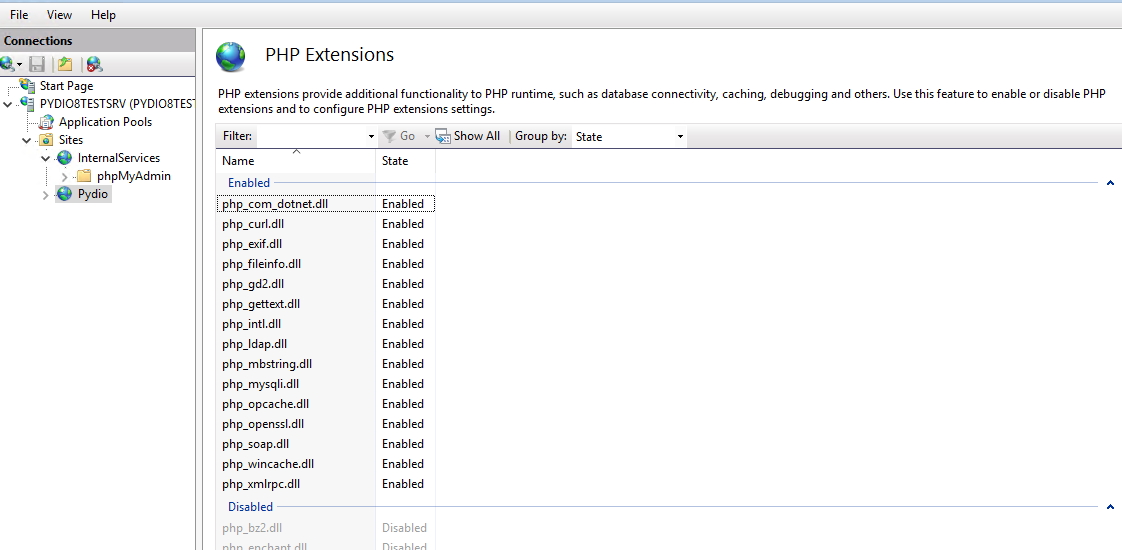Screen dimensions: 1122x550
Task: Click the PHP Extensions globe icon
Action: pyautogui.click(x=230, y=57)
